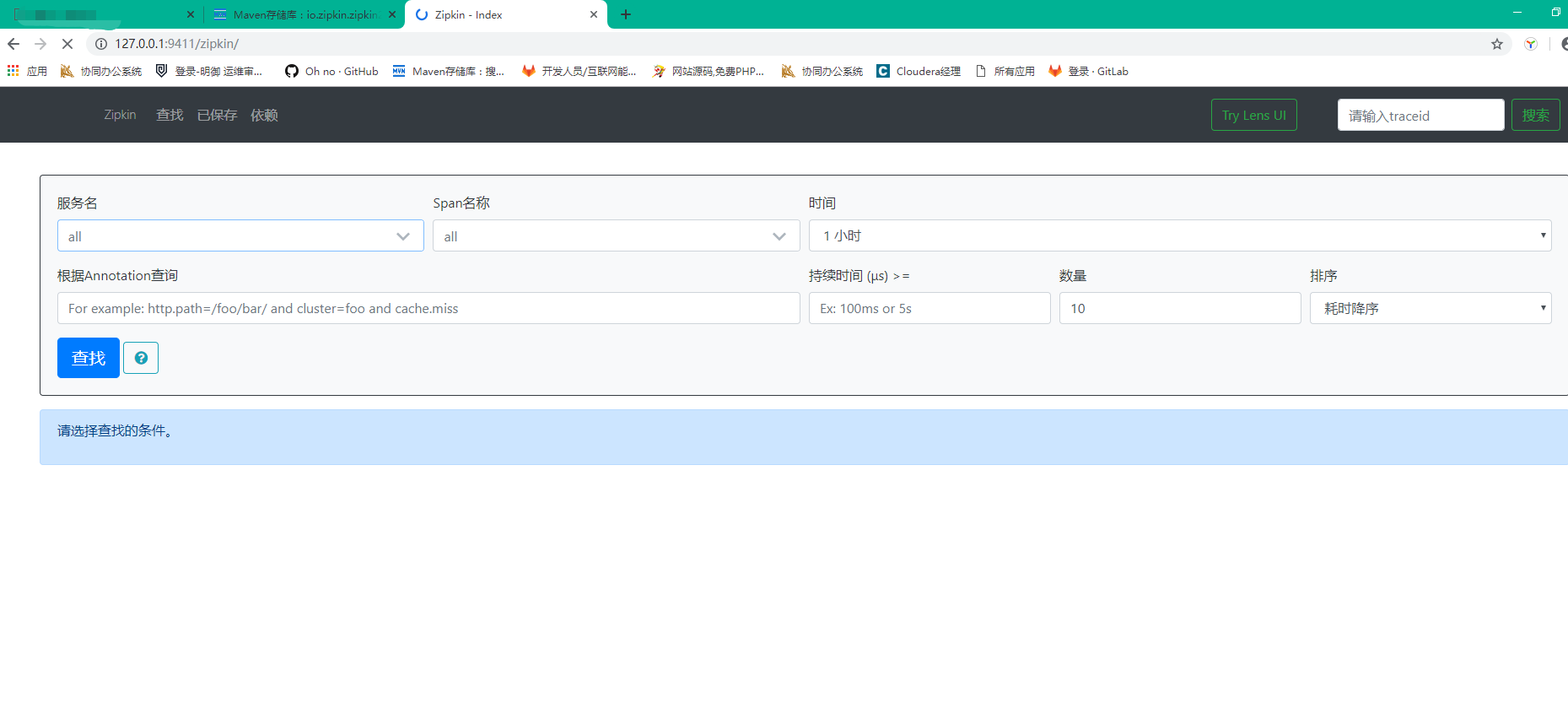This screenshot has width=1568, height=714.
Task: Open the Oh no · GitHub bookmark
Action: (x=331, y=71)
